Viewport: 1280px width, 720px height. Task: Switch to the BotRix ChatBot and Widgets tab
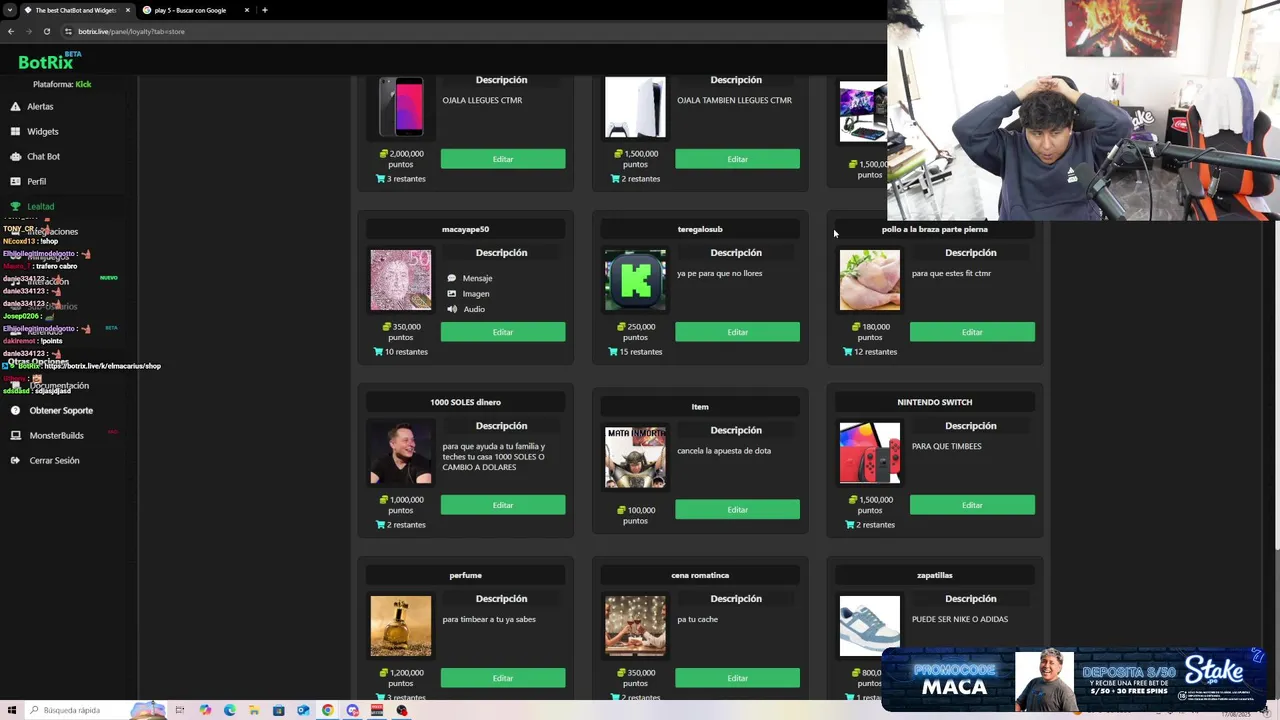(78, 10)
